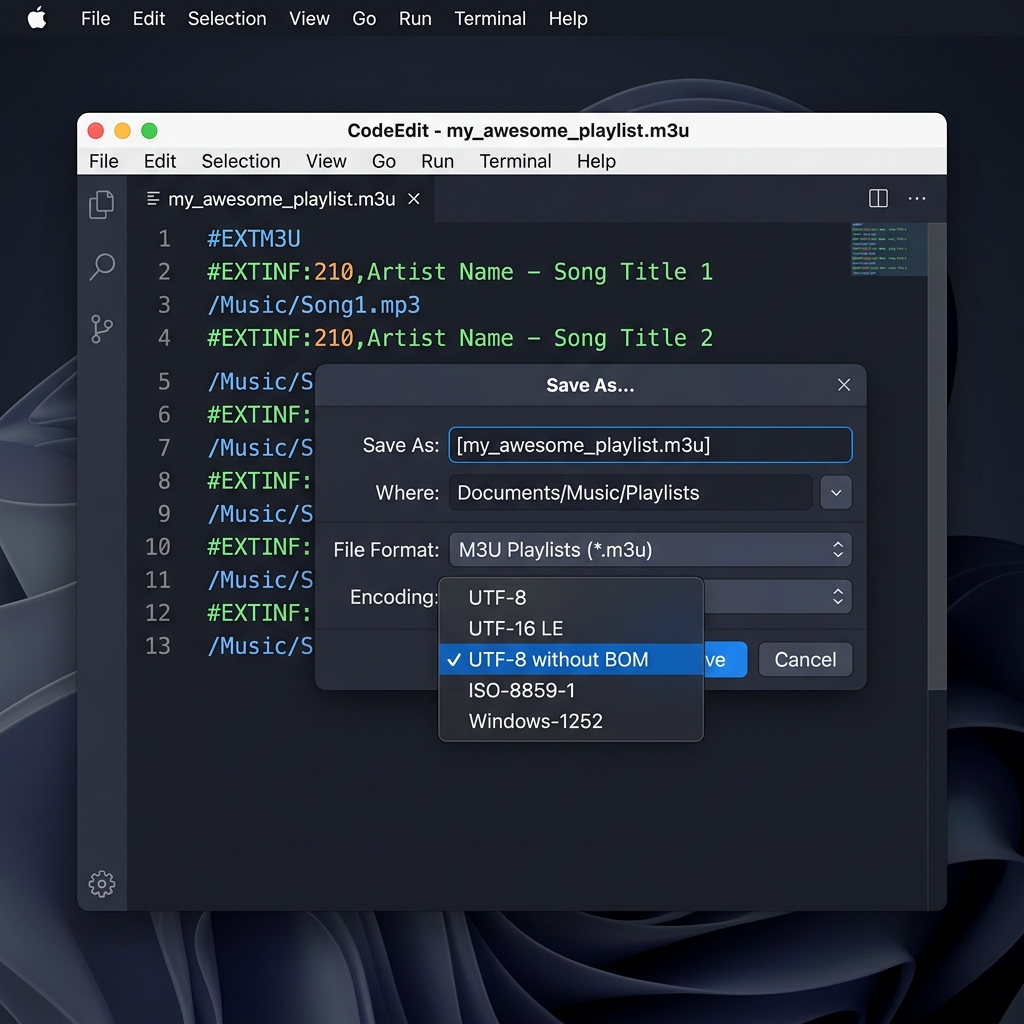Open the Apple menu
This screenshot has height=1024, width=1024.
[x=37, y=18]
